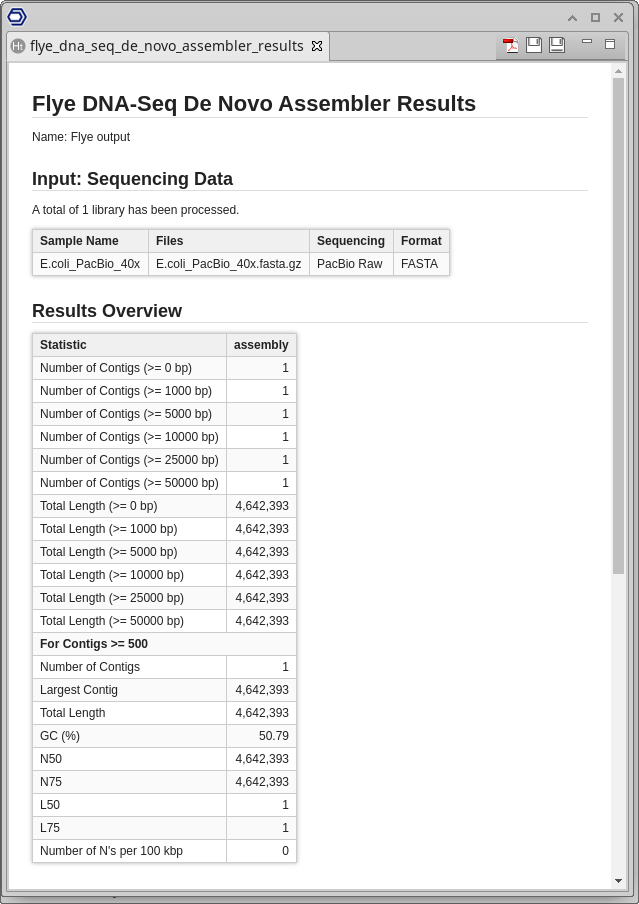Click the scrollbar up arrow
Viewport: 639px width, 904px height.
pyautogui.click(x=618, y=70)
